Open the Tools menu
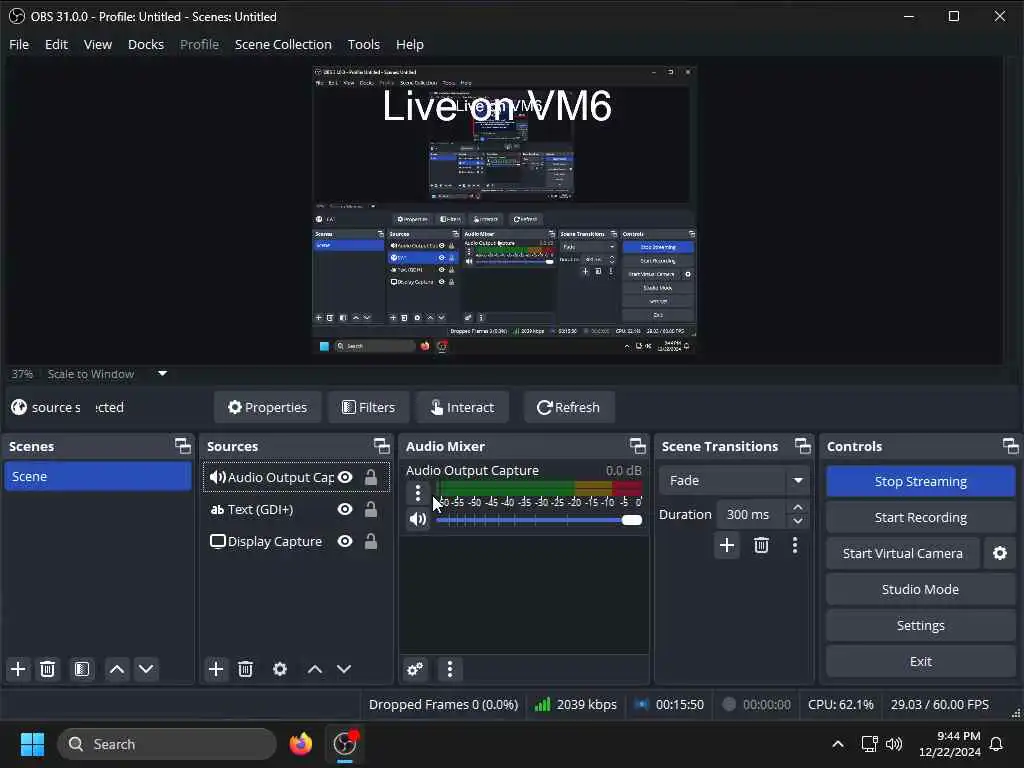The width and height of the screenshot is (1024, 768). (x=364, y=44)
